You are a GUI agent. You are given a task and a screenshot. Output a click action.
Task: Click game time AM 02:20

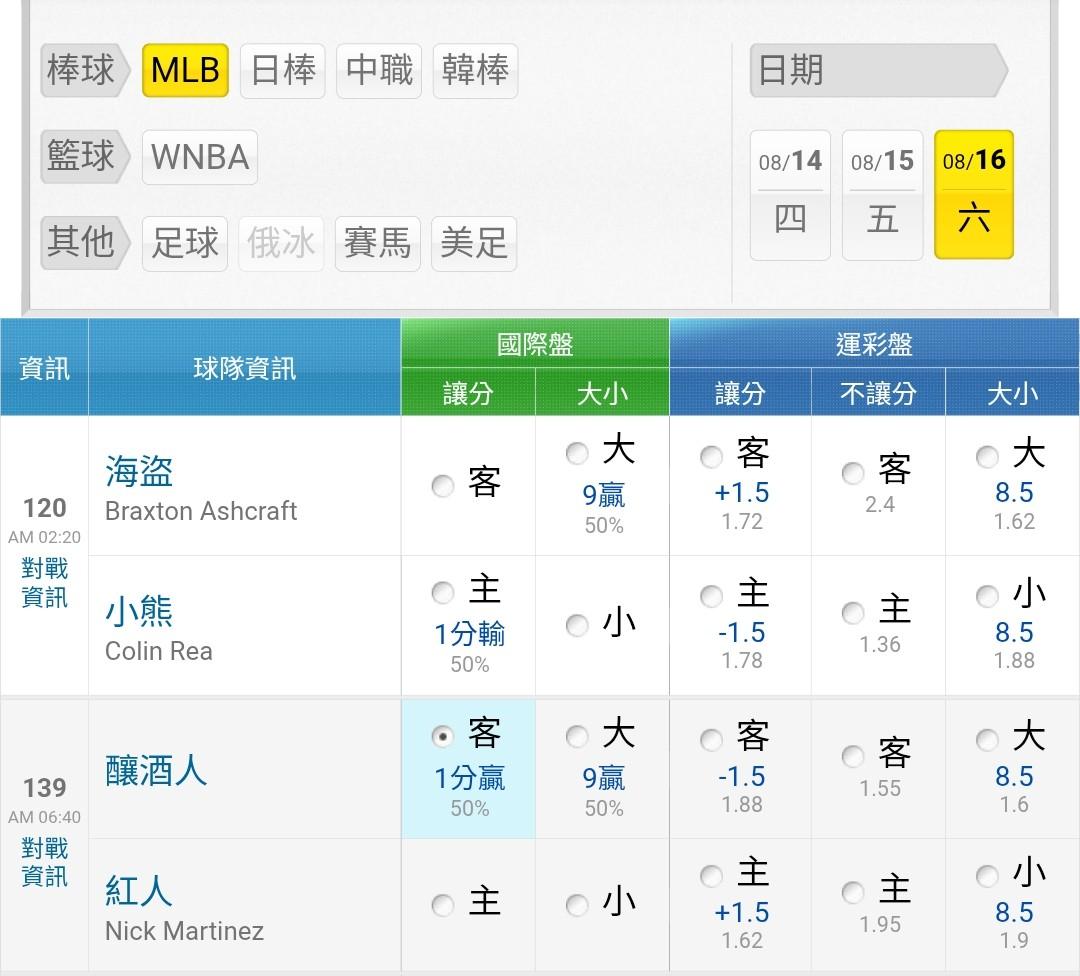pyautogui.click(x=44, y=537)
